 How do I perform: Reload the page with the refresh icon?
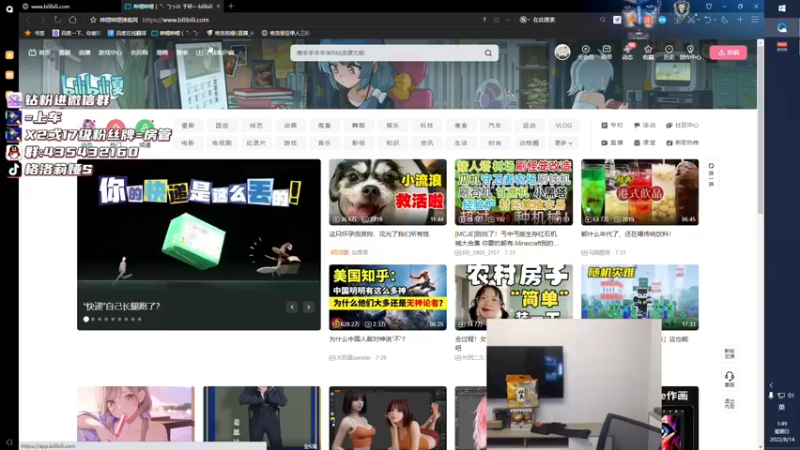pyautogui.click(x=58, y=20)
